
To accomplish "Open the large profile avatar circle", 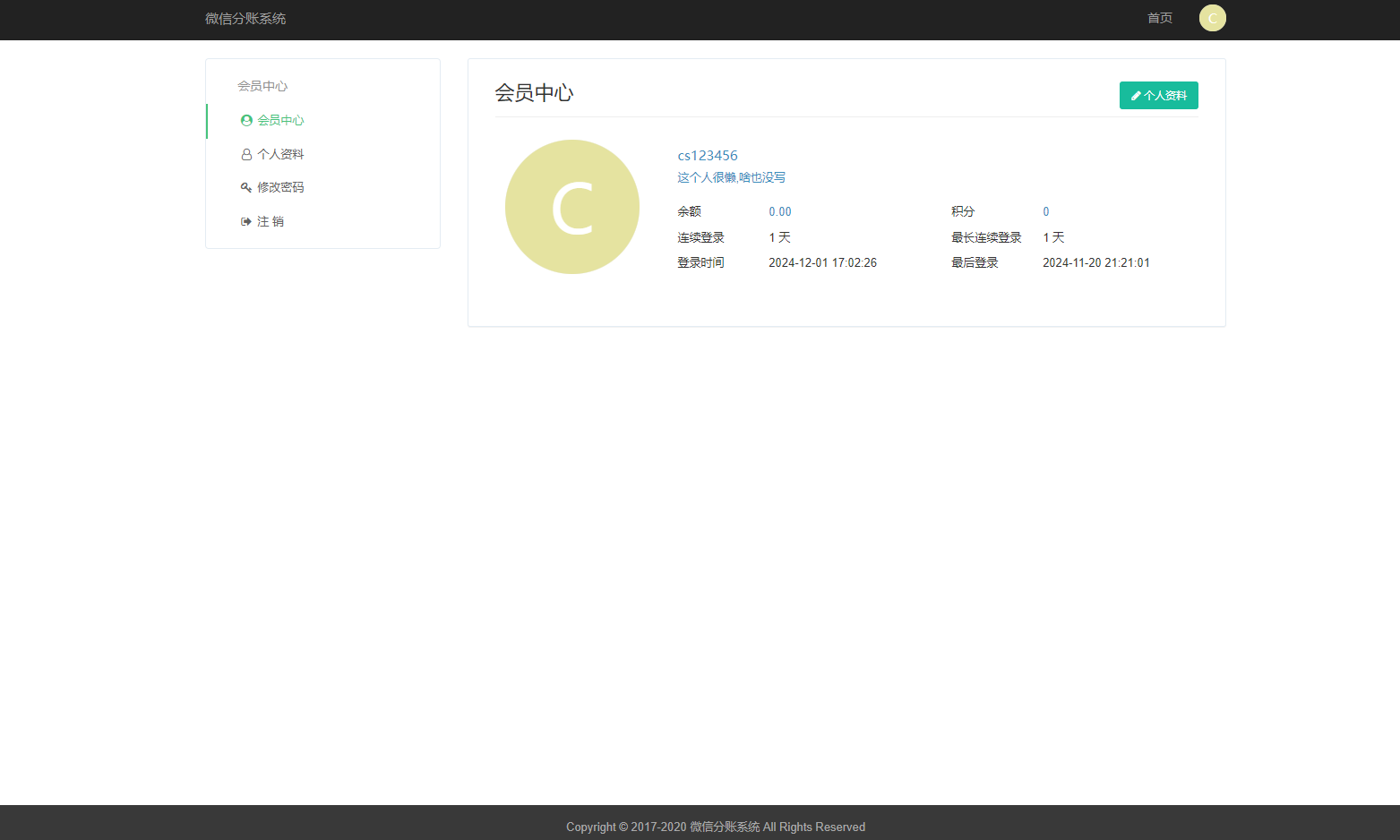I will tap(572, 207).
